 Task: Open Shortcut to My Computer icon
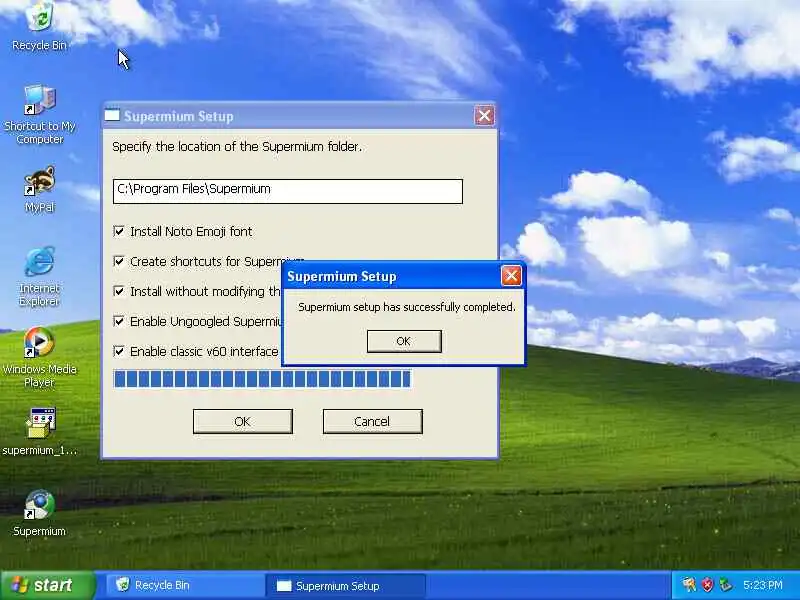[39, 114]
